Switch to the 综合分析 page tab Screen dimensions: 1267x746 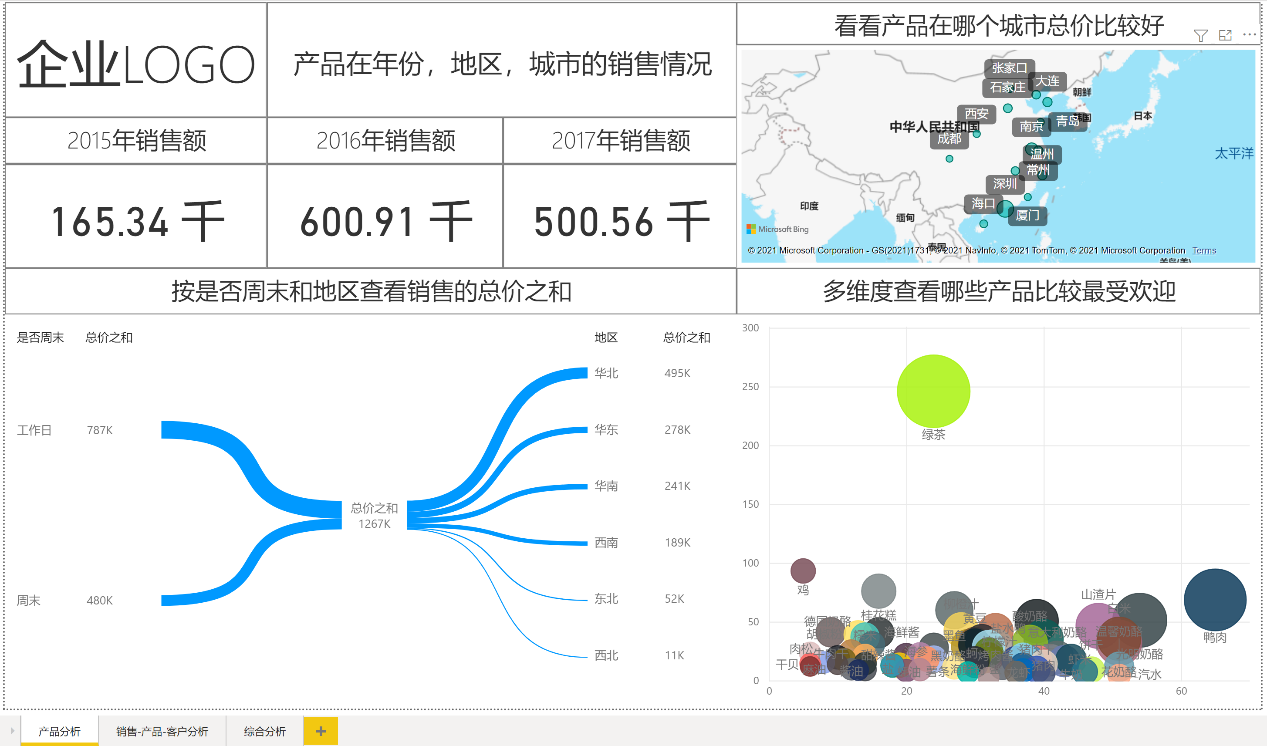[265, 731]
